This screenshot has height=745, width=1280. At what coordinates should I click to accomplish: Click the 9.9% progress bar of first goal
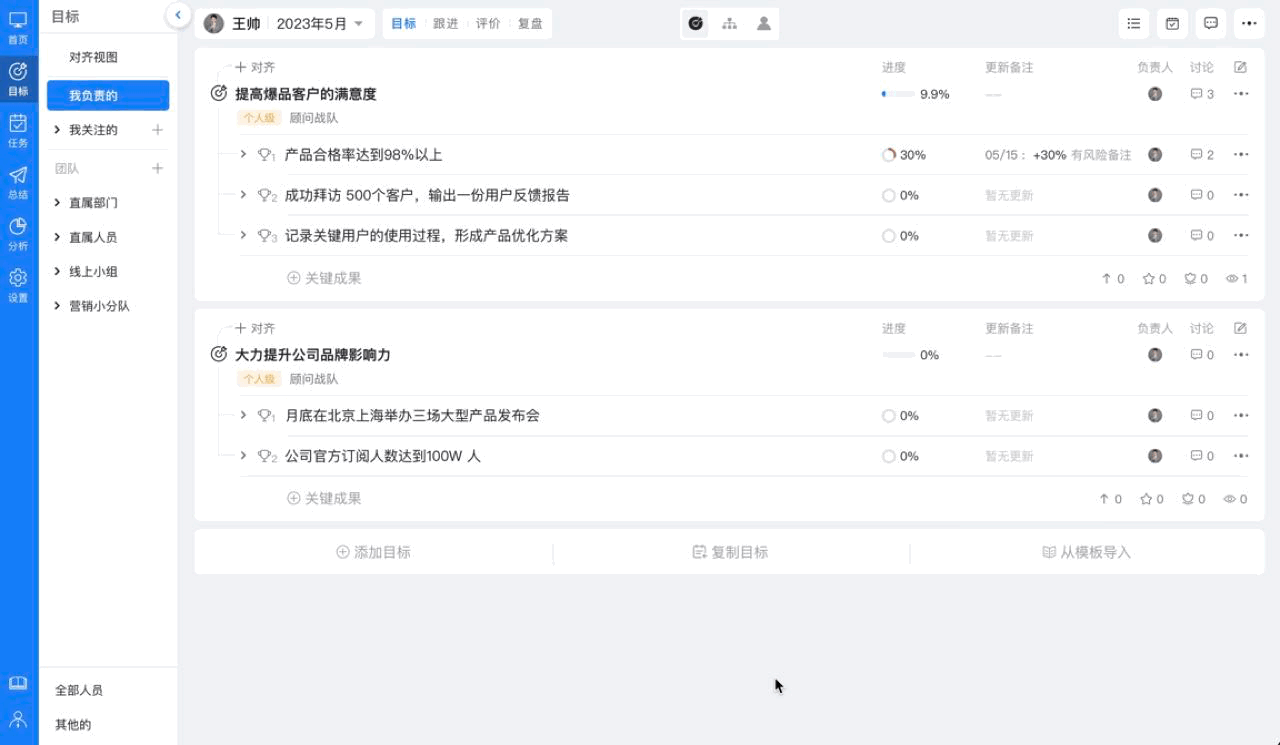click(x=898, y=94)
